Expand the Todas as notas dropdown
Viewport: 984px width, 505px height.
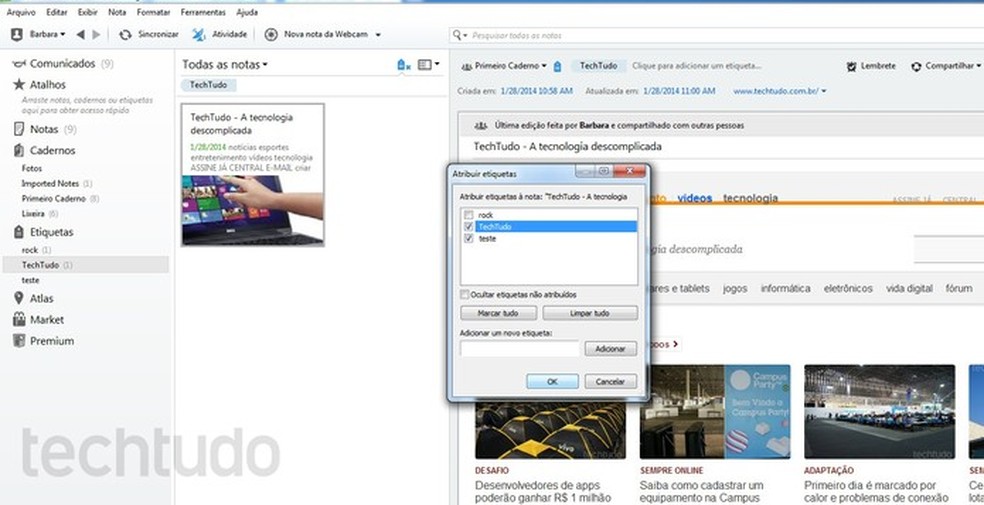225,65
